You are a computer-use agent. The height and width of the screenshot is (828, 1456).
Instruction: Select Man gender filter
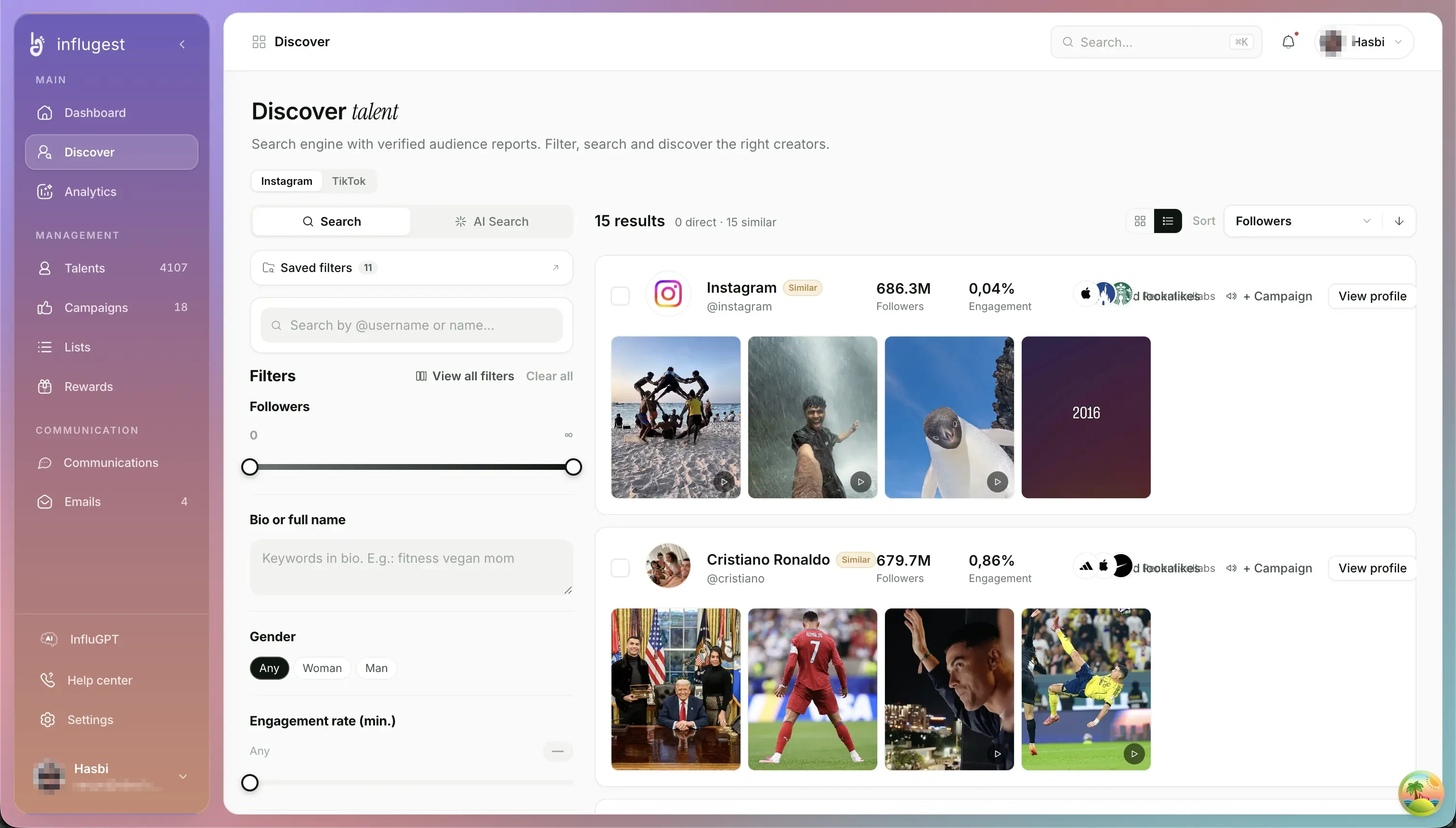(376, 668)
